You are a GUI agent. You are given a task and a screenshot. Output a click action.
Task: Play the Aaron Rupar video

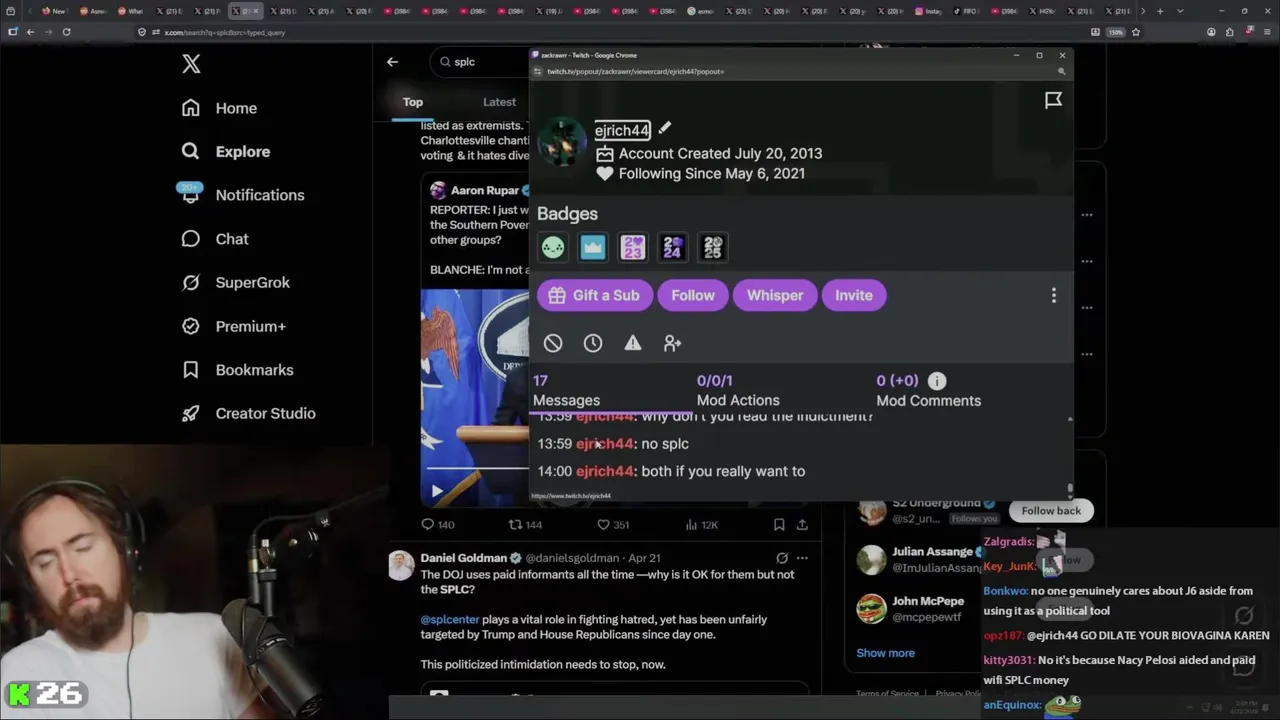tap(437, 491)
